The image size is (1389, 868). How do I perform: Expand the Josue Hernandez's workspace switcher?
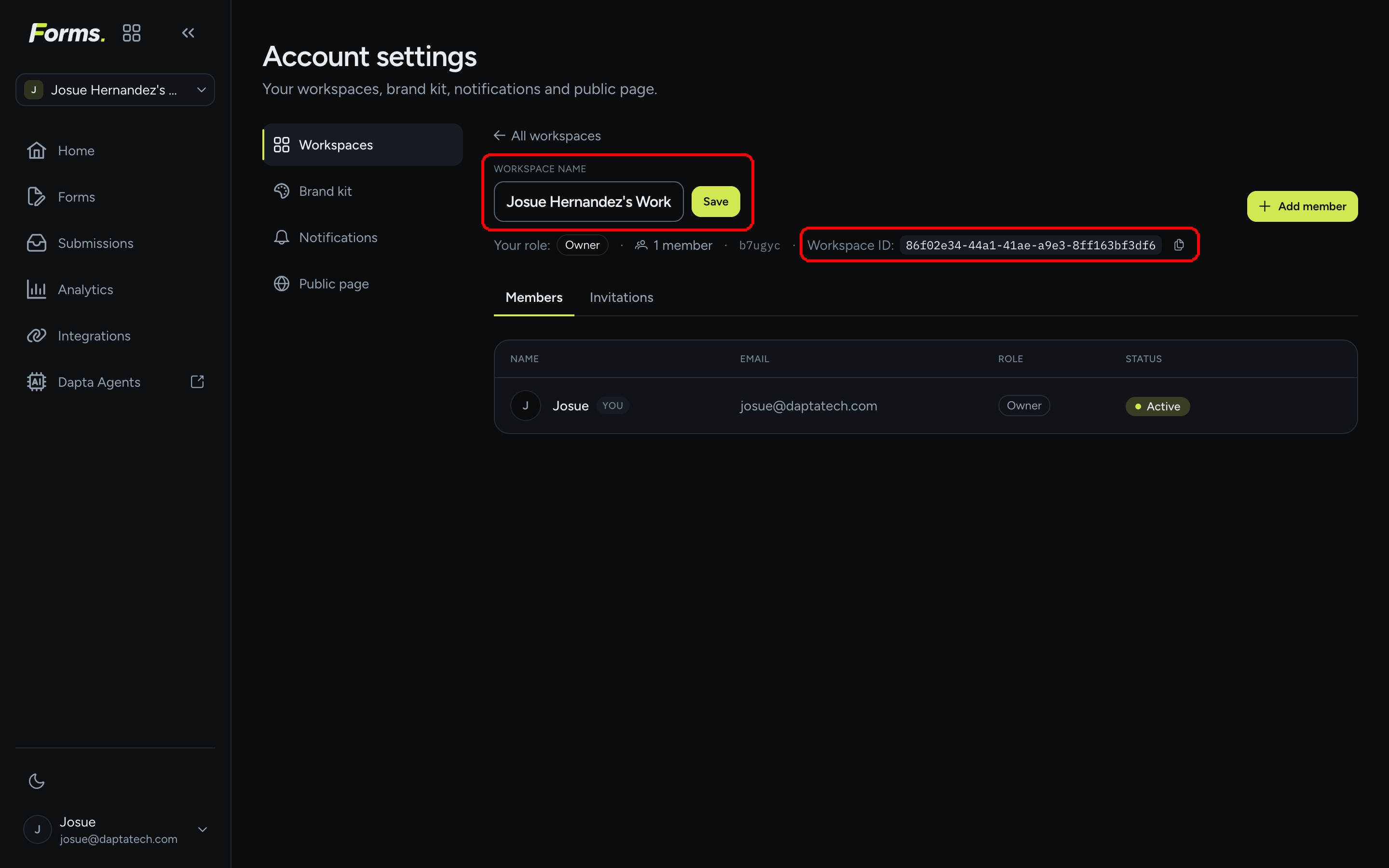(x=115, y=90)
